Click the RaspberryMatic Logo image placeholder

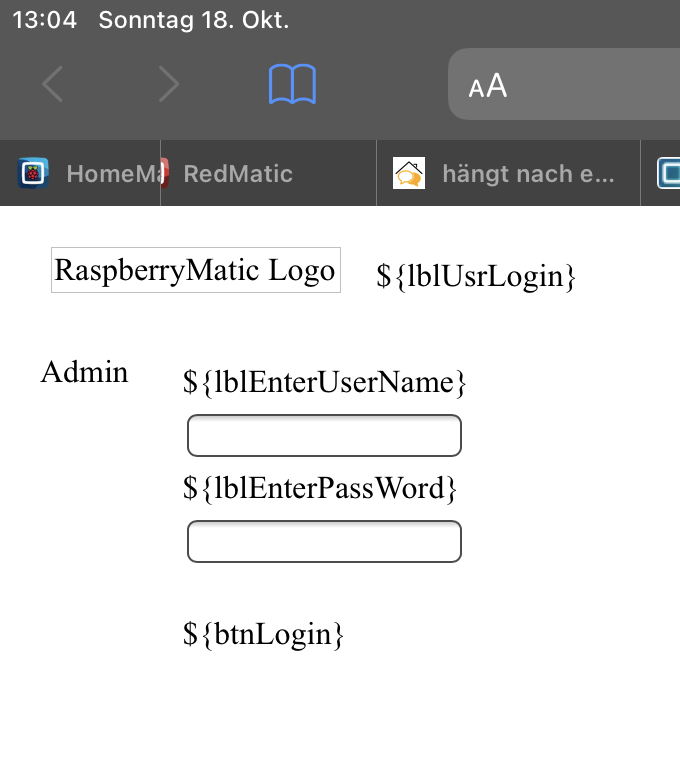point(195,270)
